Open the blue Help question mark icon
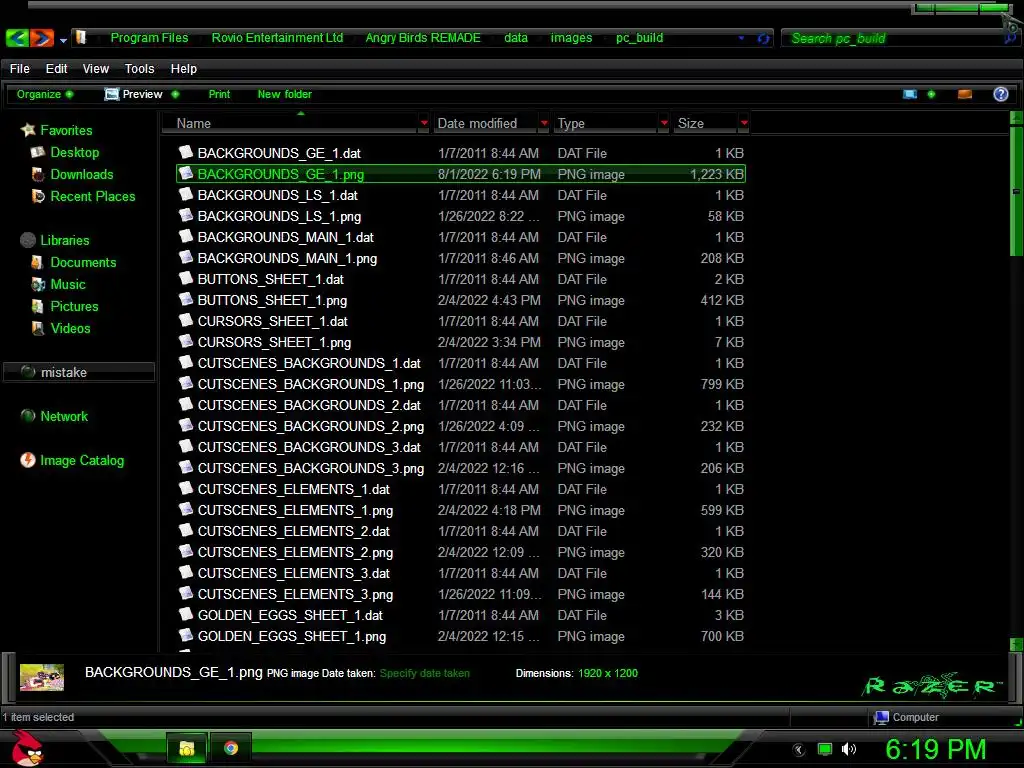Screen dimensions: 1024x768 pyautogui.click(x=1000, y=94)
